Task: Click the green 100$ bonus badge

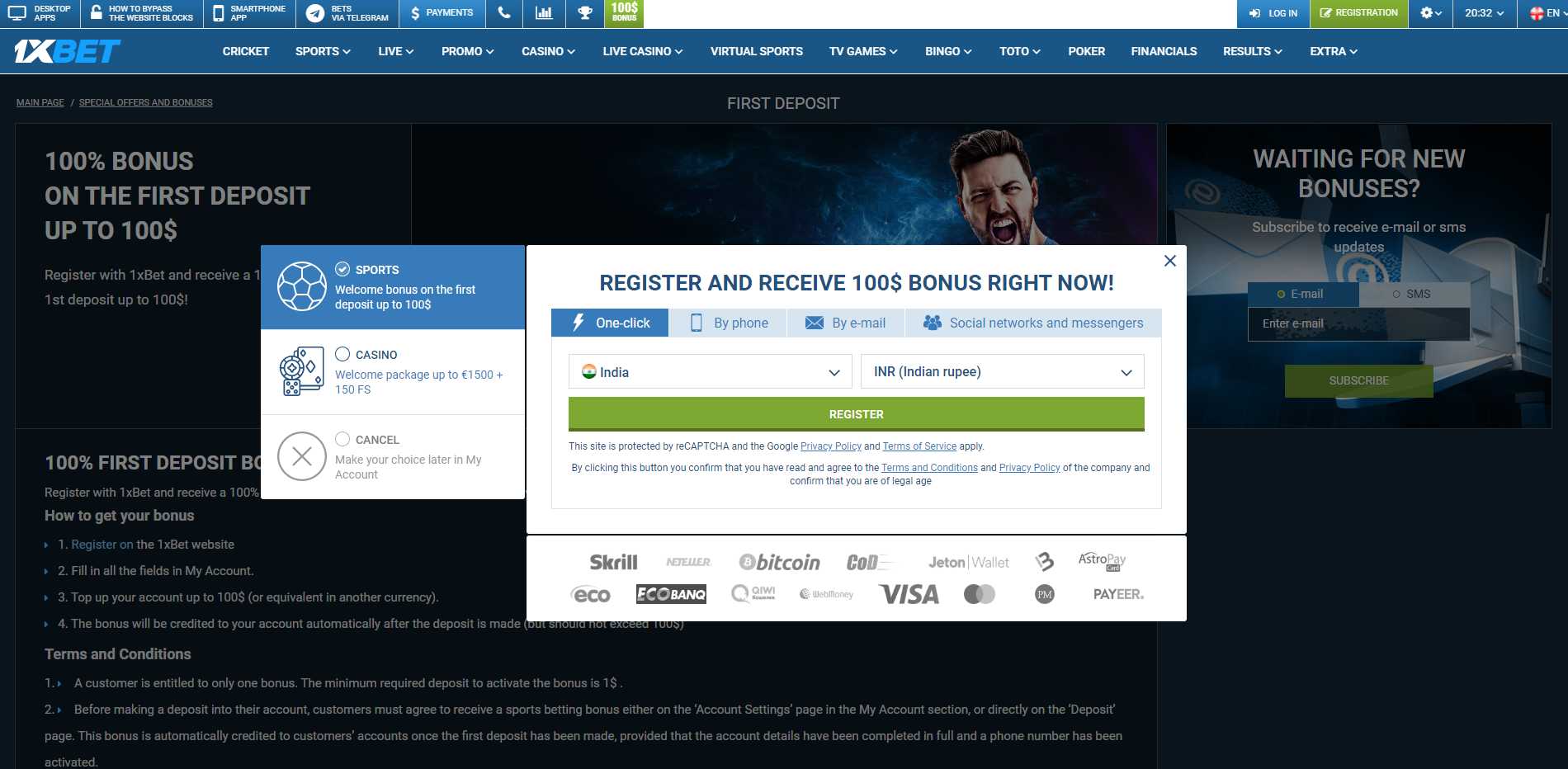Action: point(625,13)
